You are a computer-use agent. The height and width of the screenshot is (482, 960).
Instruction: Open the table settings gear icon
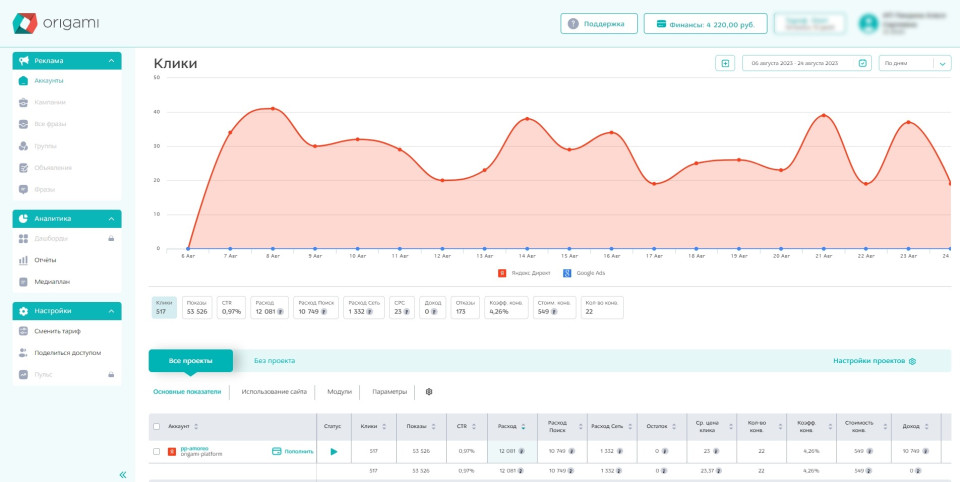click(x=430, y=392)
